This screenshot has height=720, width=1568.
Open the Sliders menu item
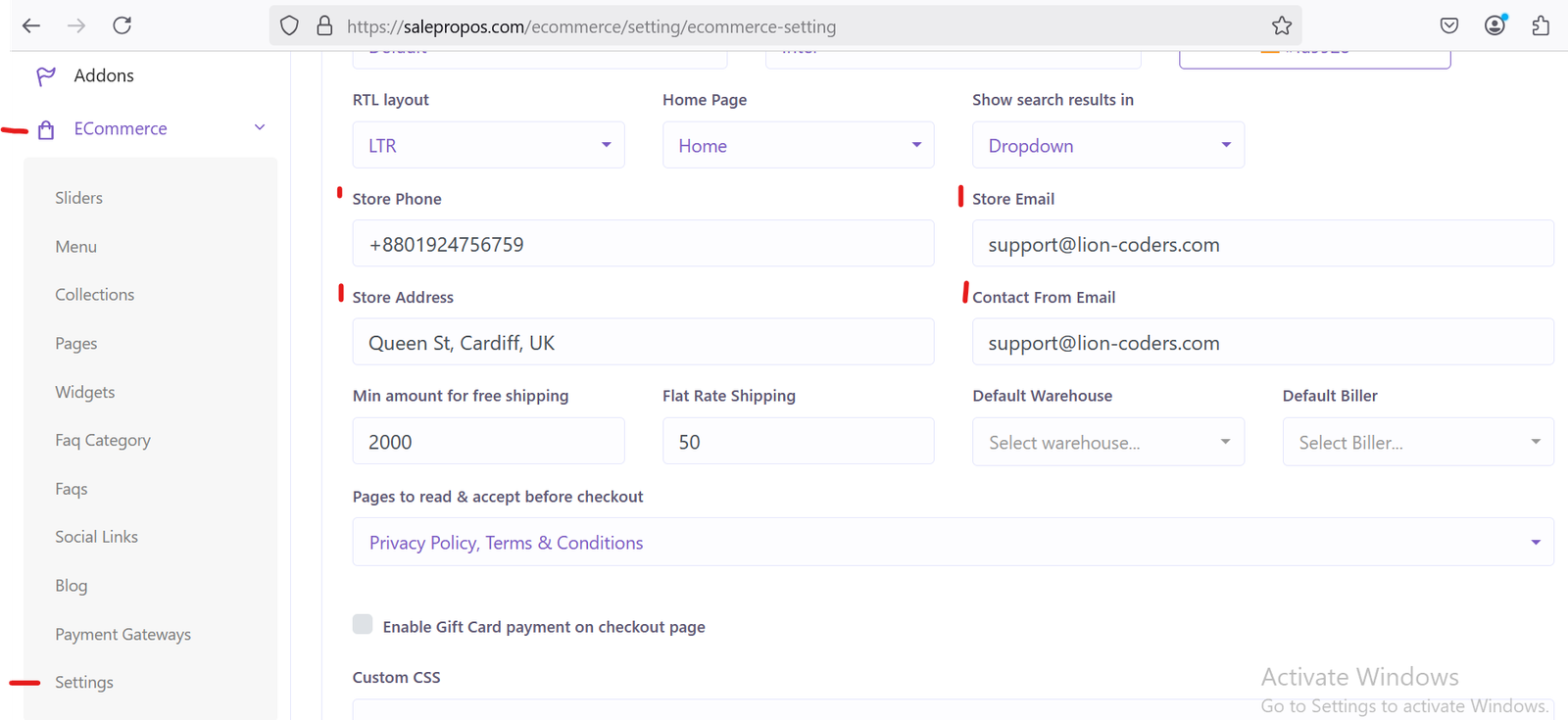coord(78,198)
